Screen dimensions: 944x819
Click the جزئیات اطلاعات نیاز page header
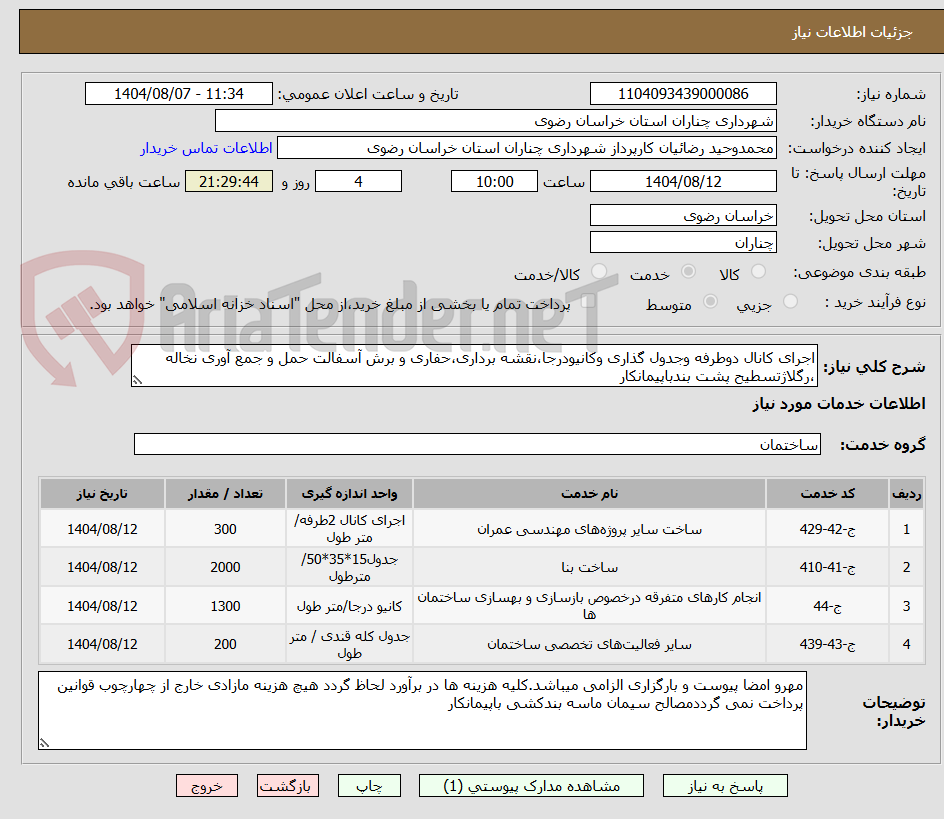(x=852, y=32)
